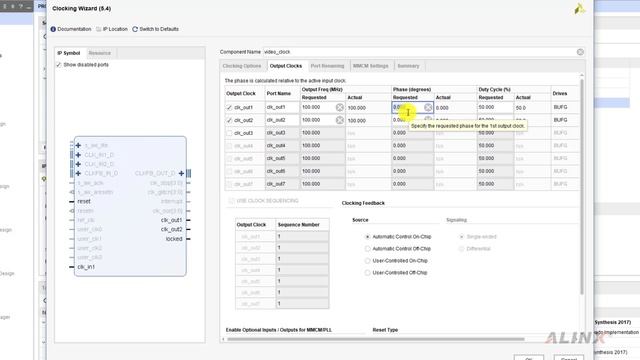Expand the s_axi_lite port group

[x=78, y=145]
